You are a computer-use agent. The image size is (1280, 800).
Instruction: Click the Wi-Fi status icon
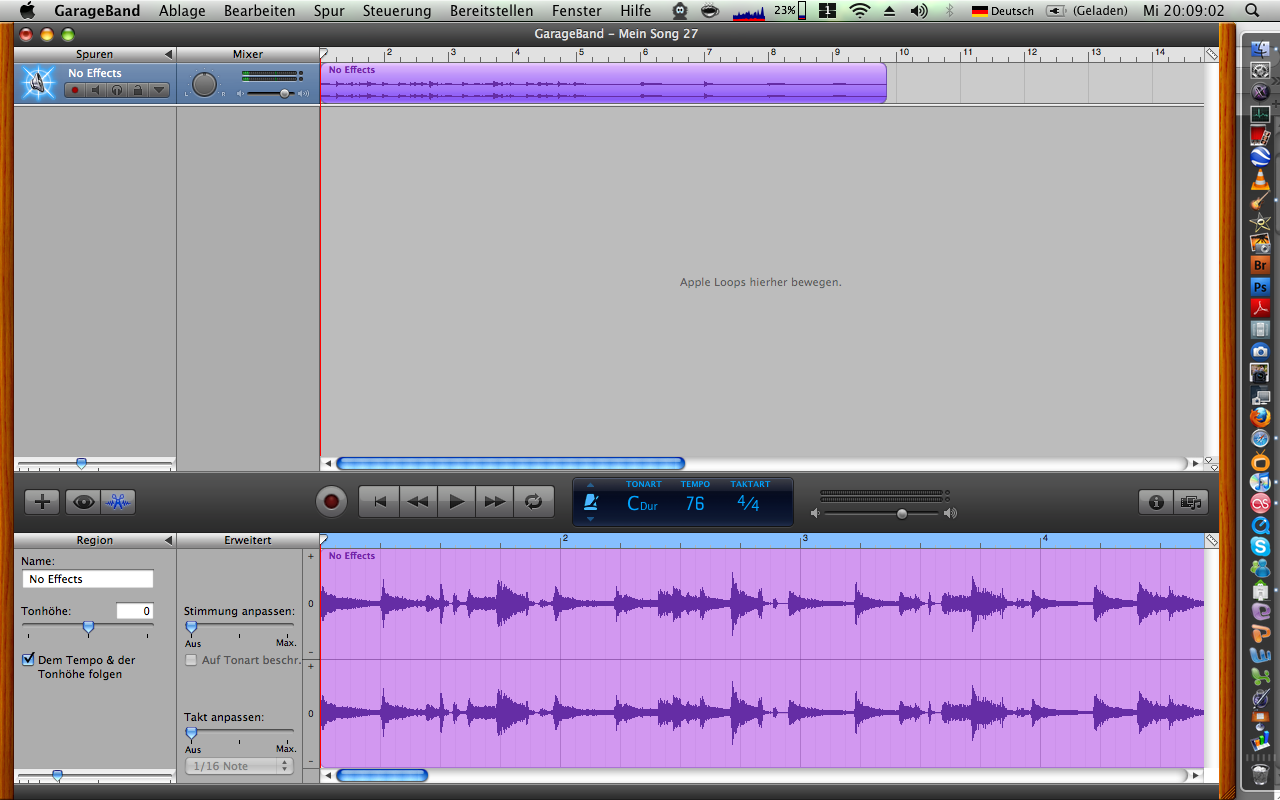tap(860, 11)
